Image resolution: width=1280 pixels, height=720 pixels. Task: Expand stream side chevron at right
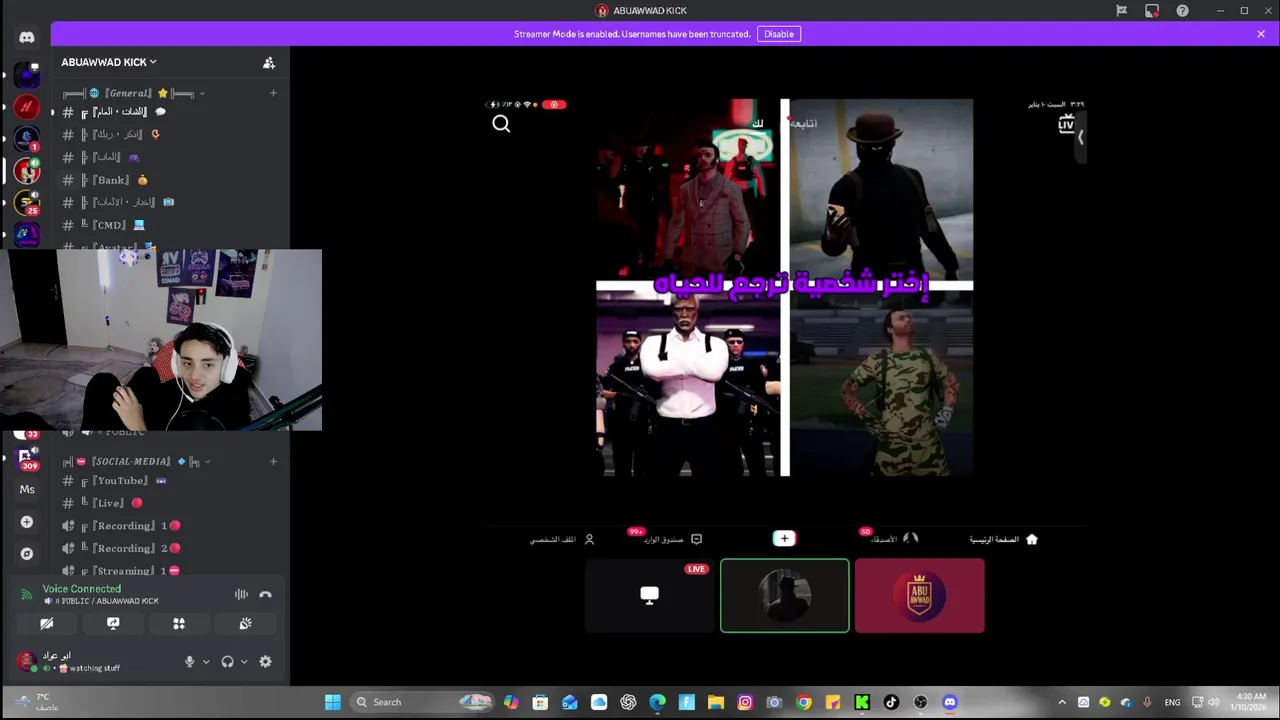coord(1081,137)
